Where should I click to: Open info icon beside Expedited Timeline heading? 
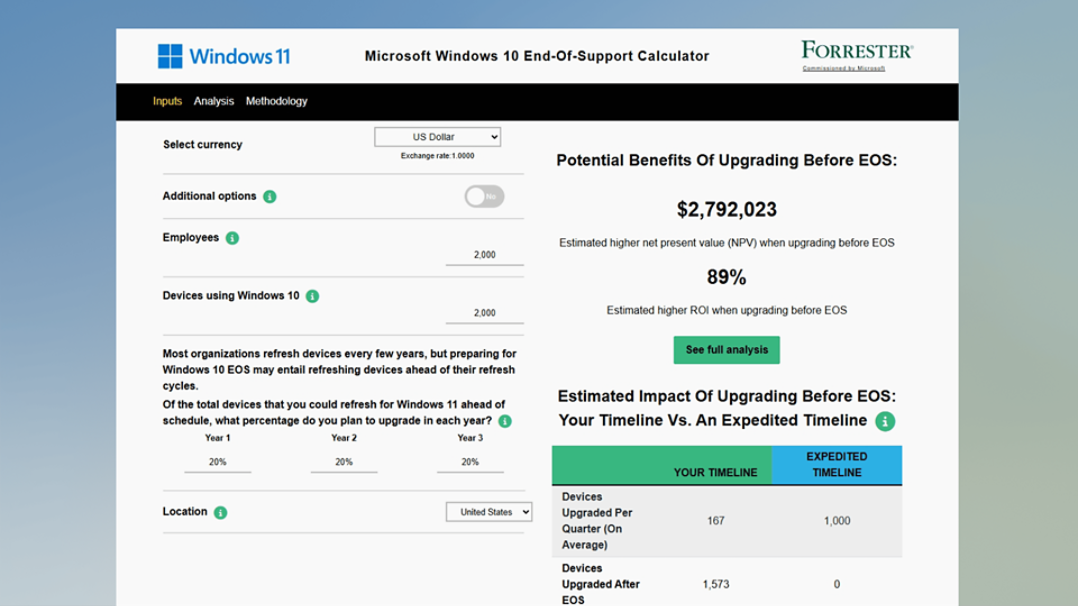click(x=885, y=421)
